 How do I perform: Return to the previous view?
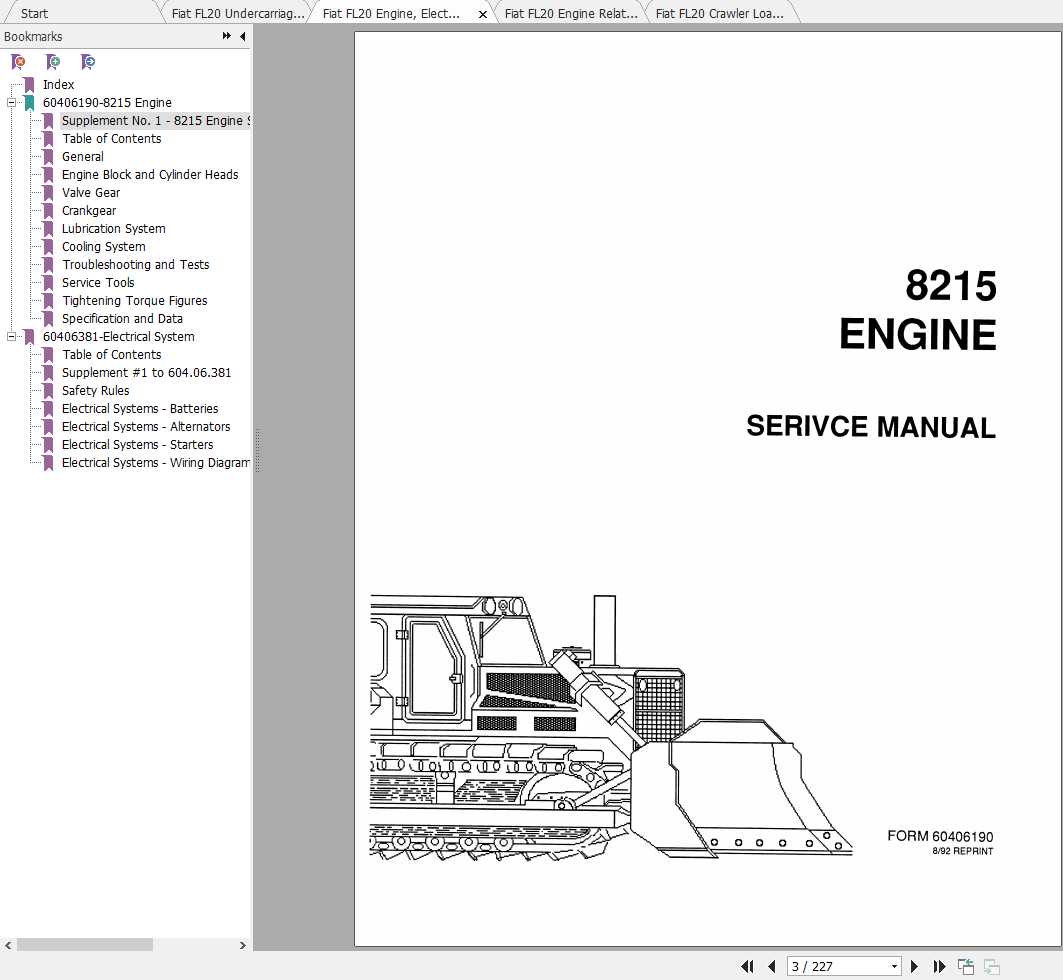[x=966, y=966]
